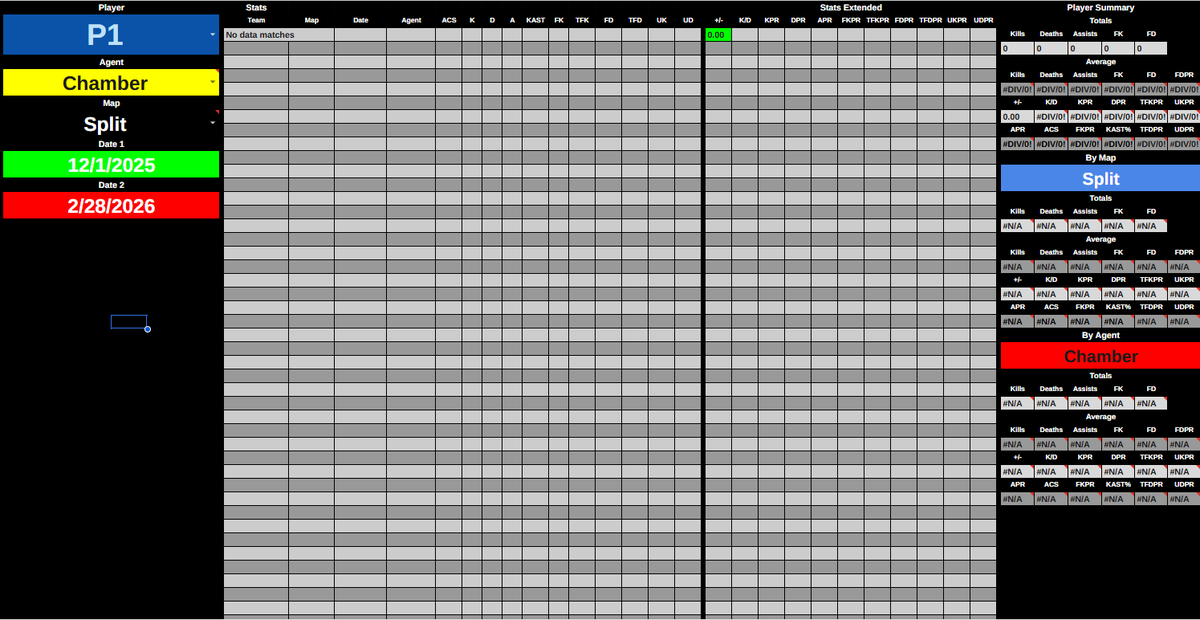This screenshot has height=620, width=1200.
Task: Click the K/D header in Stats Extended
Action: (x=745, y=20)
